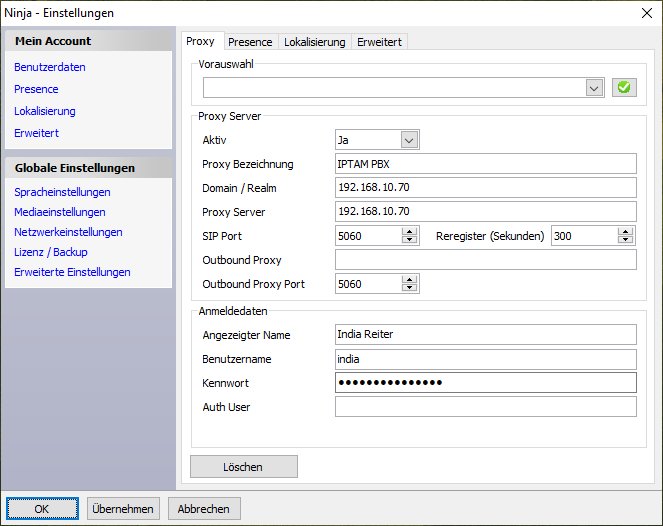
Task: Open the Lokalisierung tab
Action: [314, 42]
